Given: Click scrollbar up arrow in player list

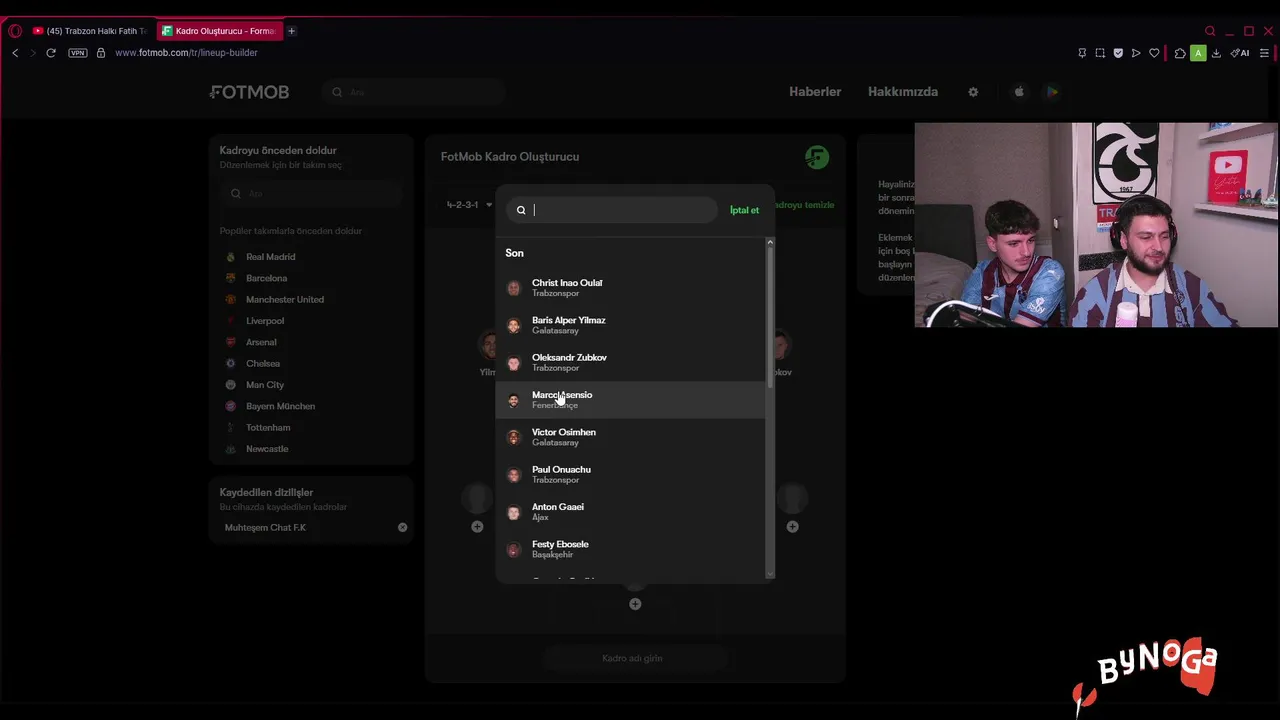Looking at the screenshot, I should coord(770,242).
